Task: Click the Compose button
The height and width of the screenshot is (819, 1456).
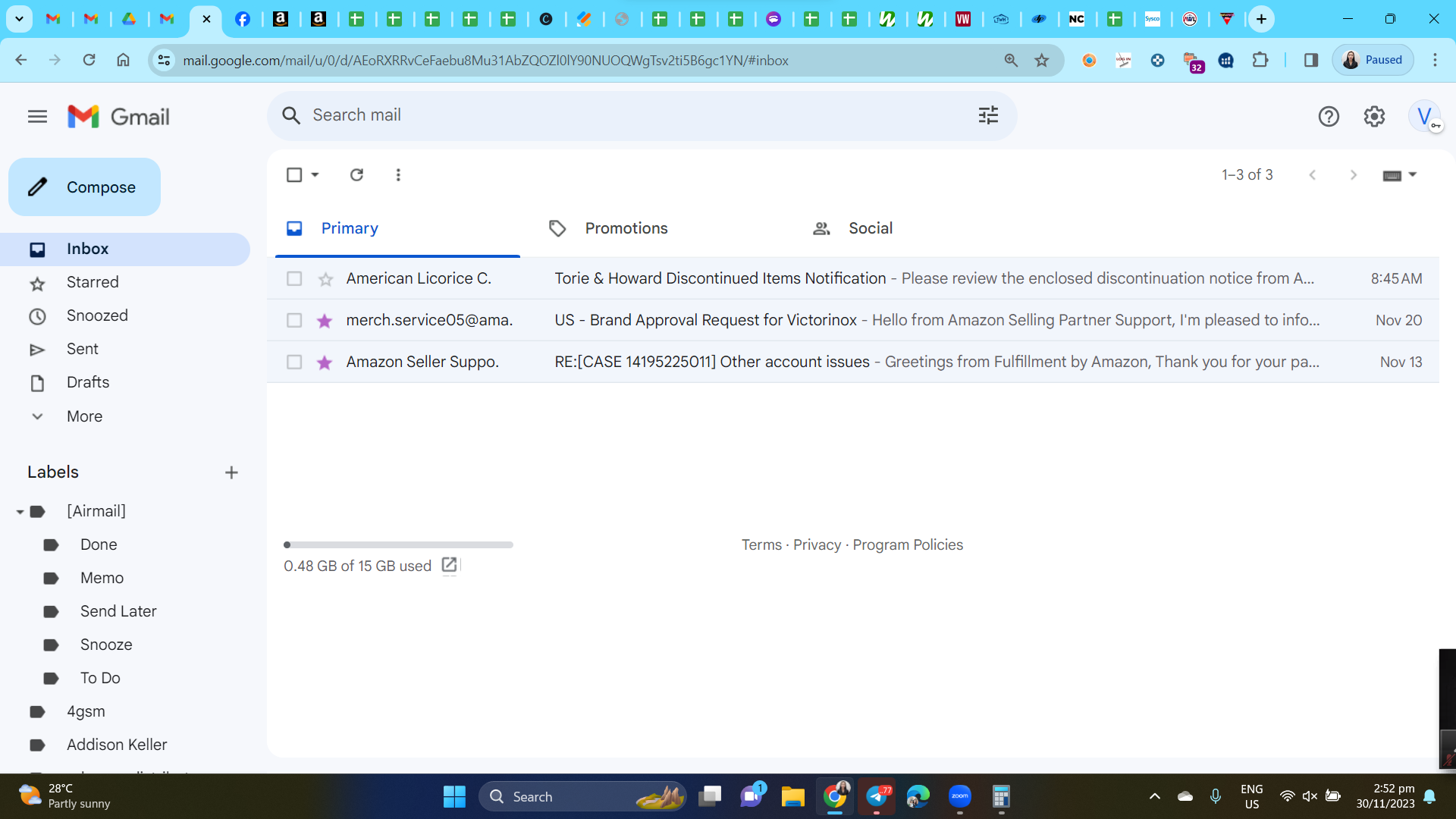Action: tap(84, 187)
